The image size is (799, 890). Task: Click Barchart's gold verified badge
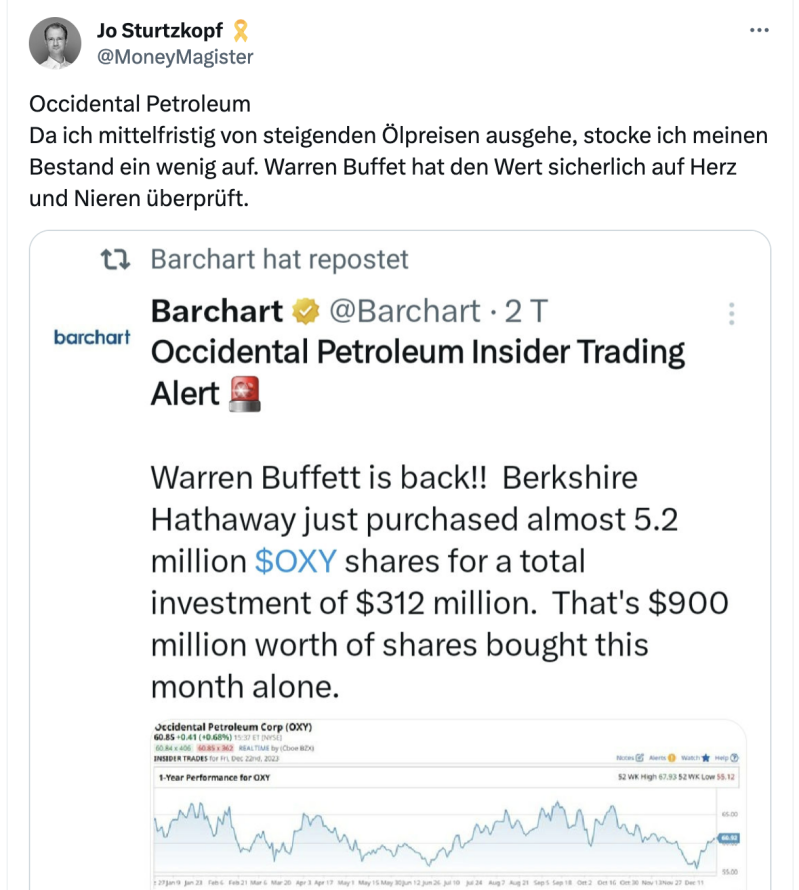tap(304, 313)
